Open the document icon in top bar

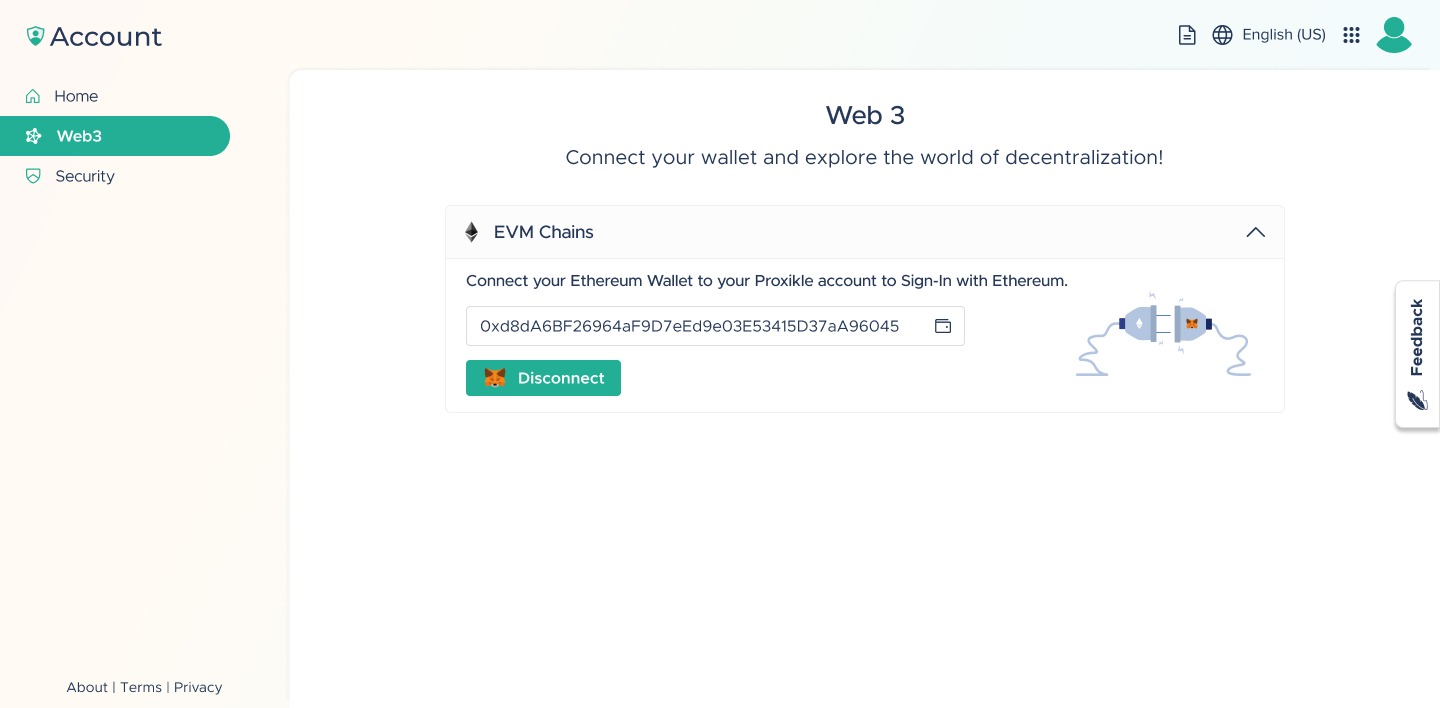coord(1187,35)
